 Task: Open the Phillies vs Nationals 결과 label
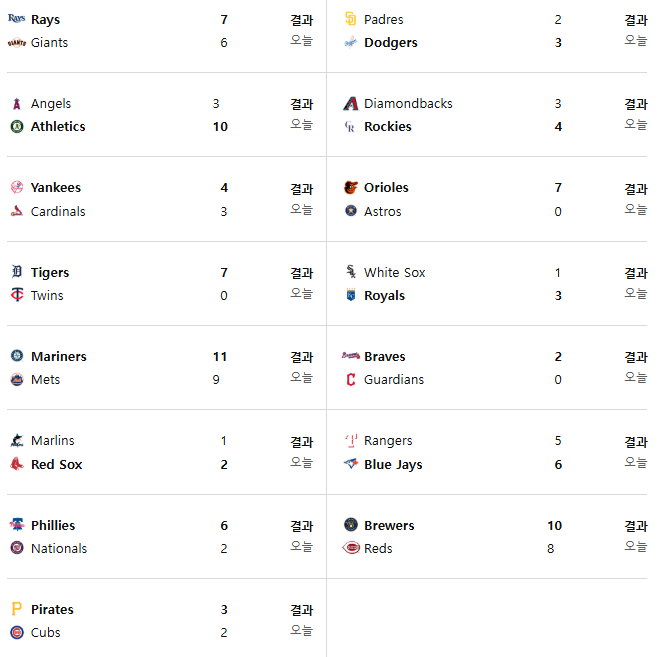pos(302,526)
